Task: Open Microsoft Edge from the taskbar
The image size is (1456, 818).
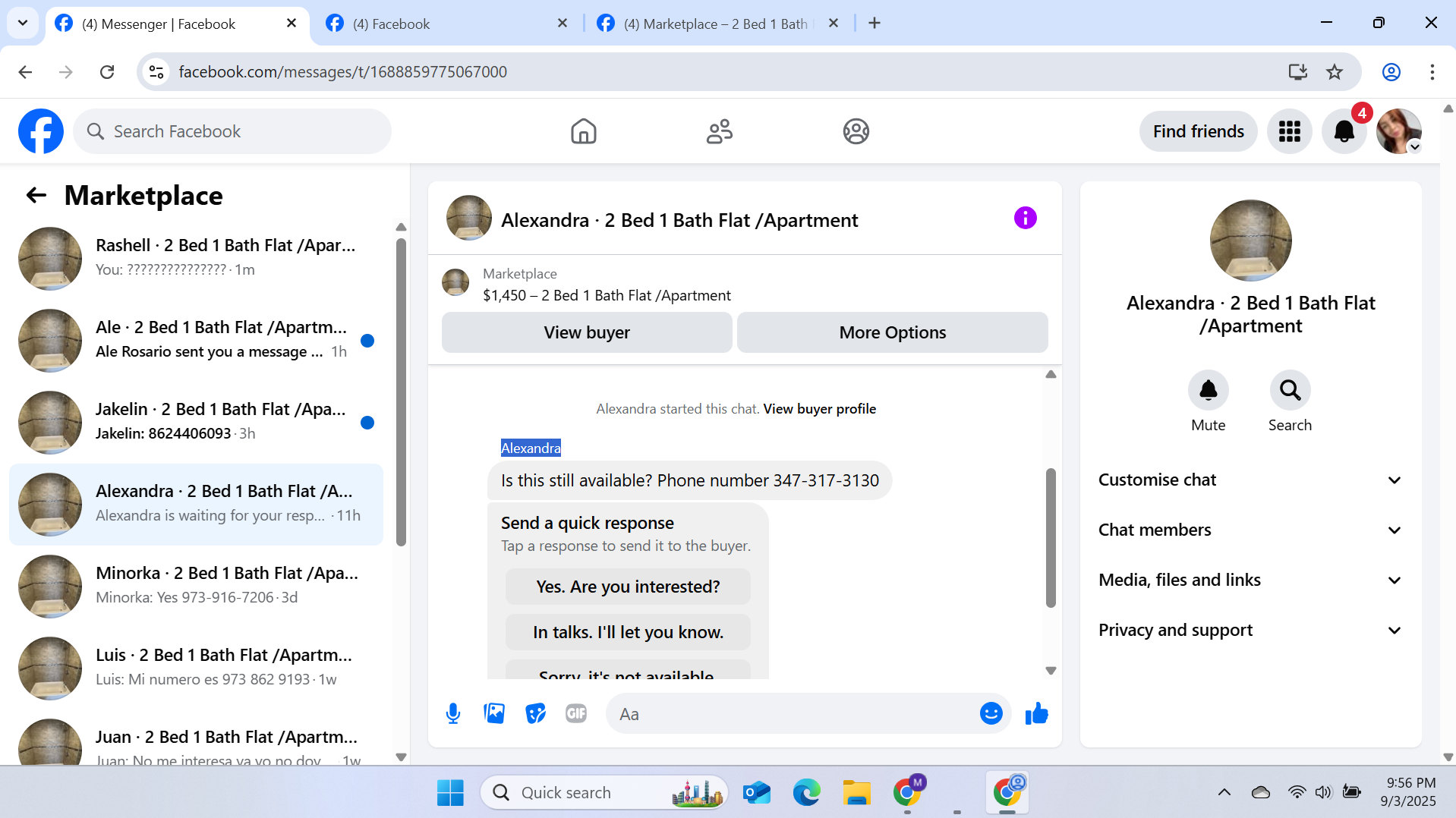Action: tap(806, 792)
